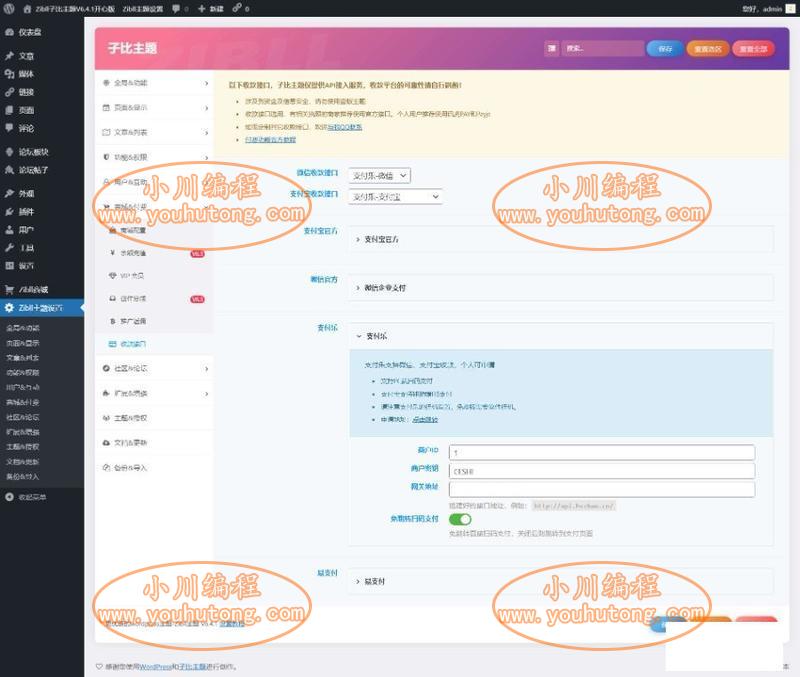Viewport: 800px width, 677px height.
Task: Click the red 重置全部 button
Action: pos(754,49)
